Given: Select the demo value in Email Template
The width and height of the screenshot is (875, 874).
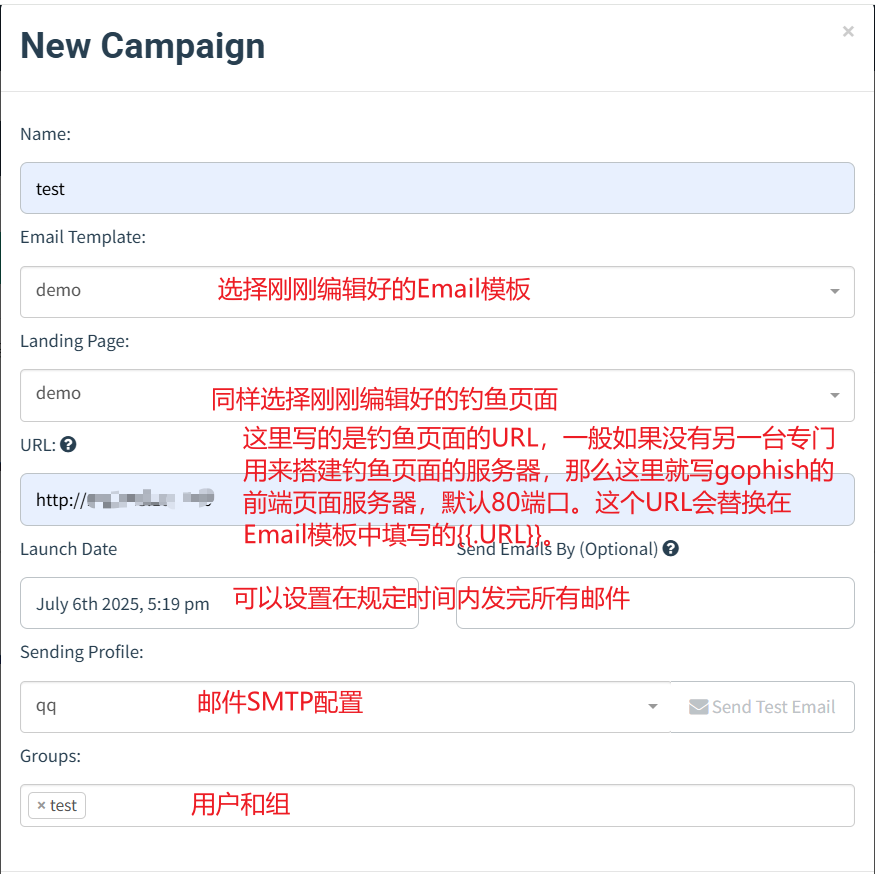Looking at the screenshot, I should pyautogui.click(x=58, y=291).
